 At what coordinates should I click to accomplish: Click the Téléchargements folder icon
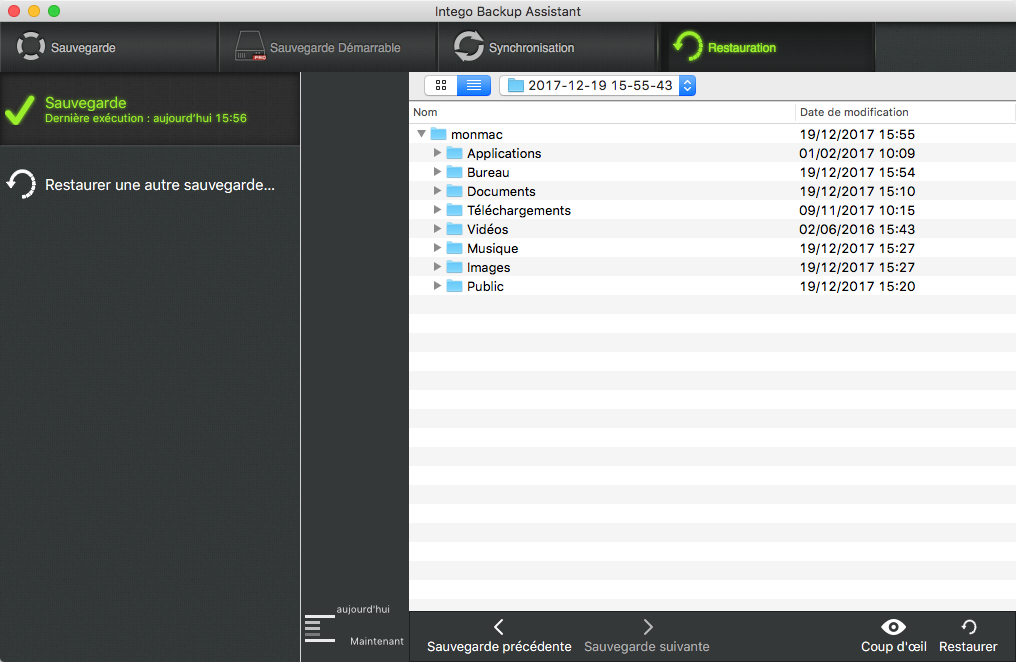(x=455, y=210)
